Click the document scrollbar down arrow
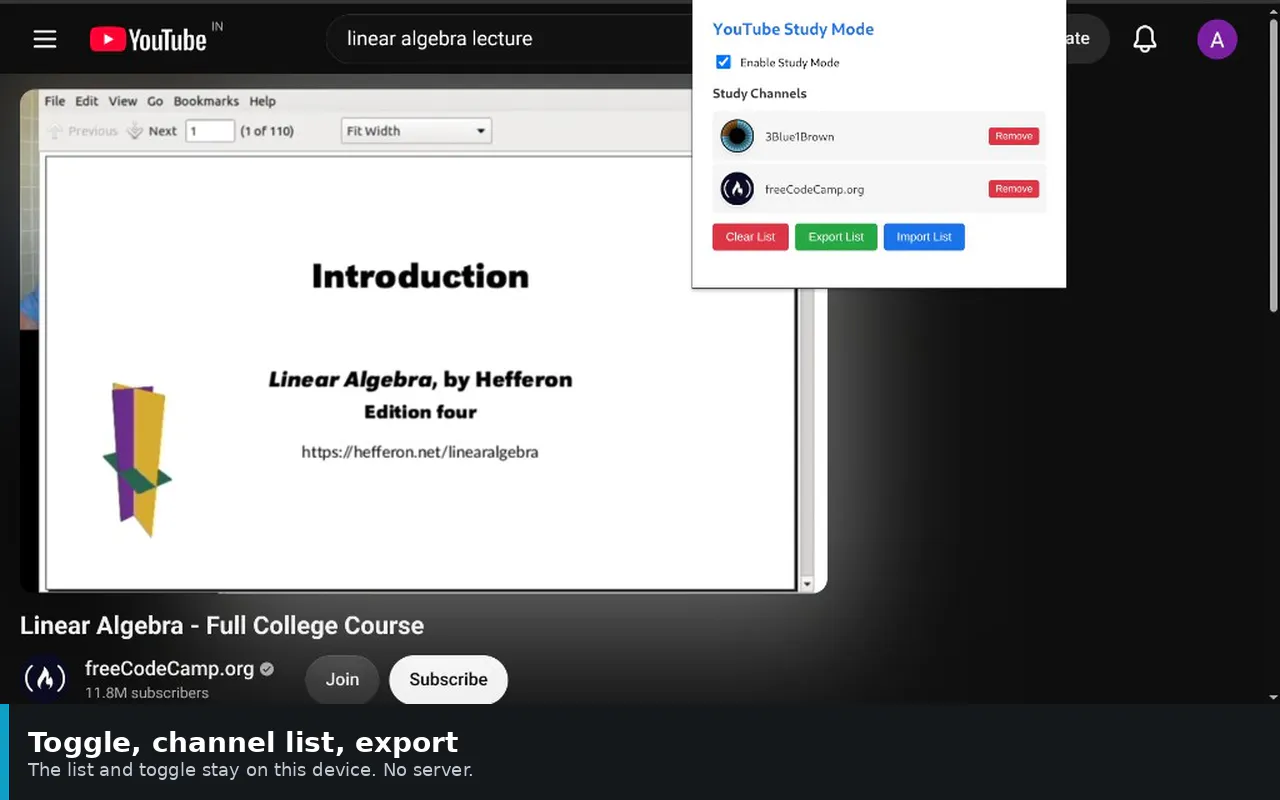This screenshot has width=1280, height=800. (807, 583)
